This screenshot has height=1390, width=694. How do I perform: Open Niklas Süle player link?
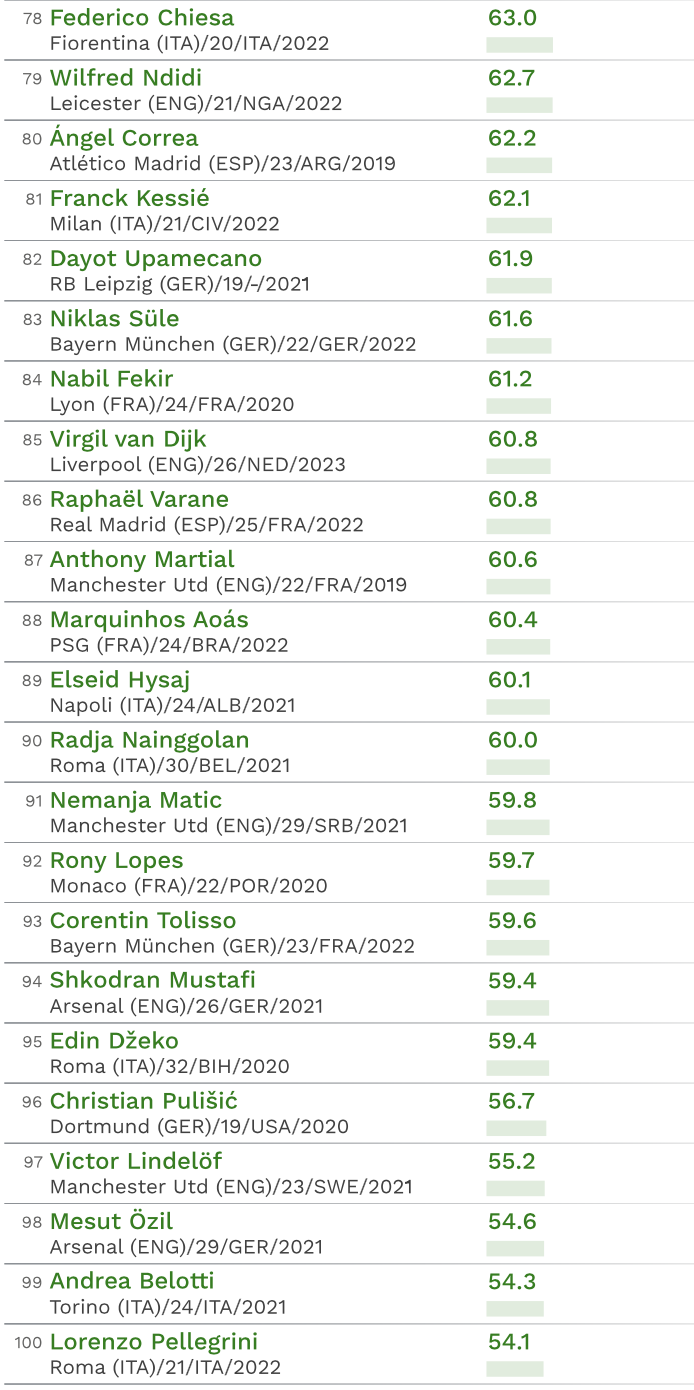(x=114, y=319)
